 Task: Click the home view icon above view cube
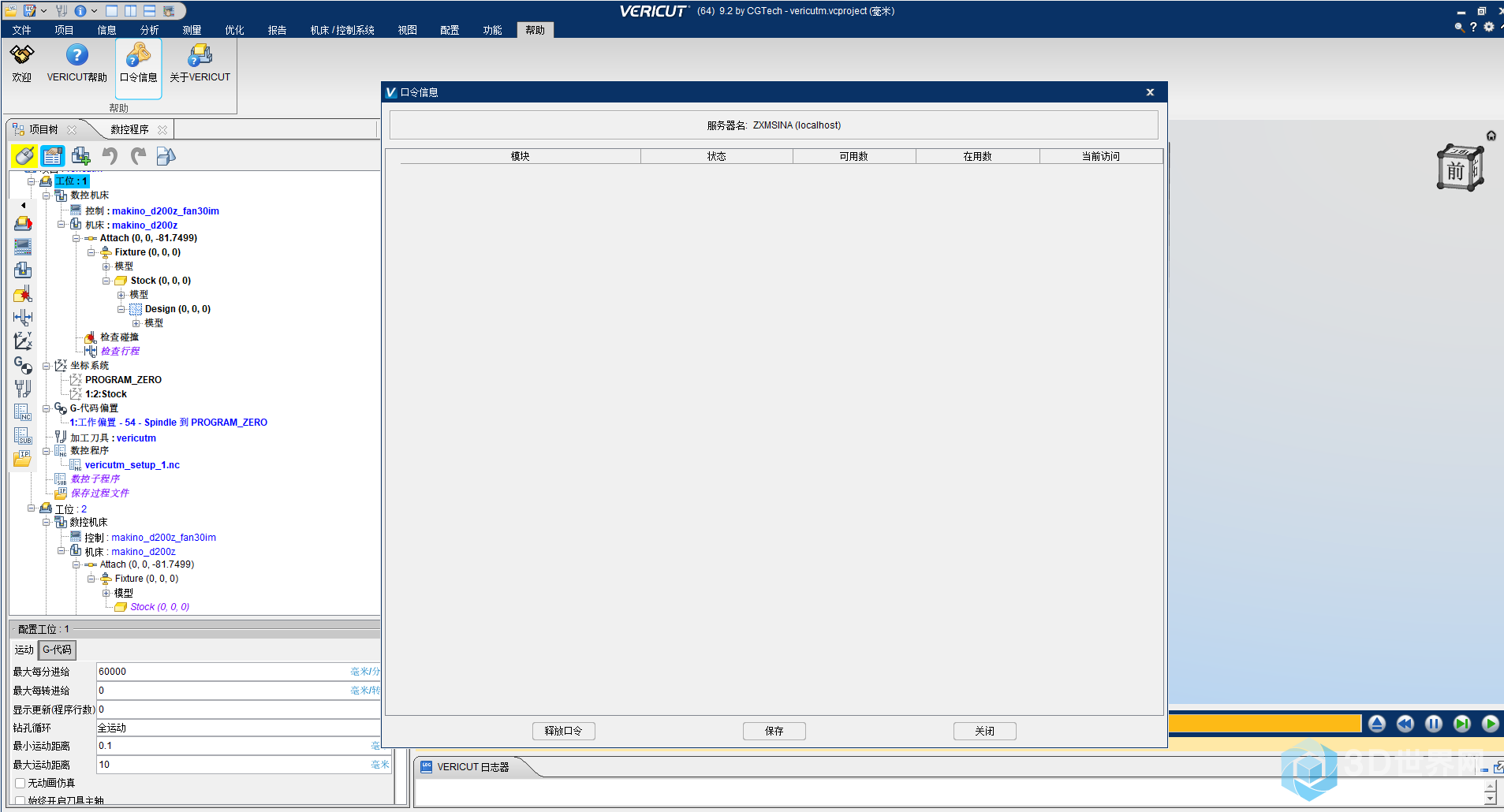(x=1491, y=136)
